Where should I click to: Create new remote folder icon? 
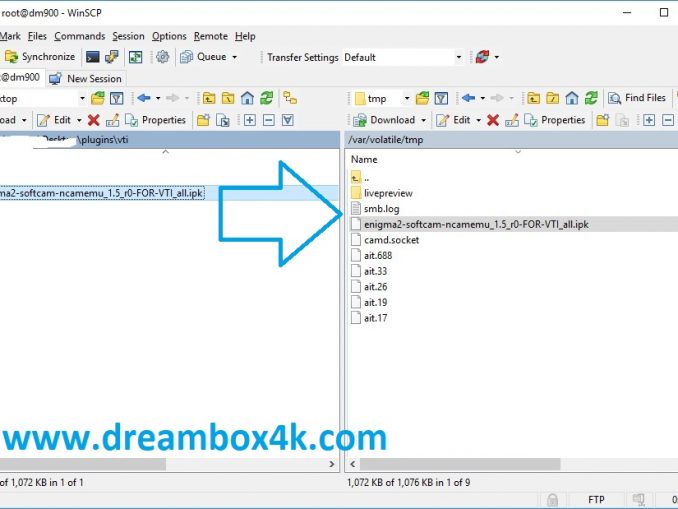coord(602,120)
